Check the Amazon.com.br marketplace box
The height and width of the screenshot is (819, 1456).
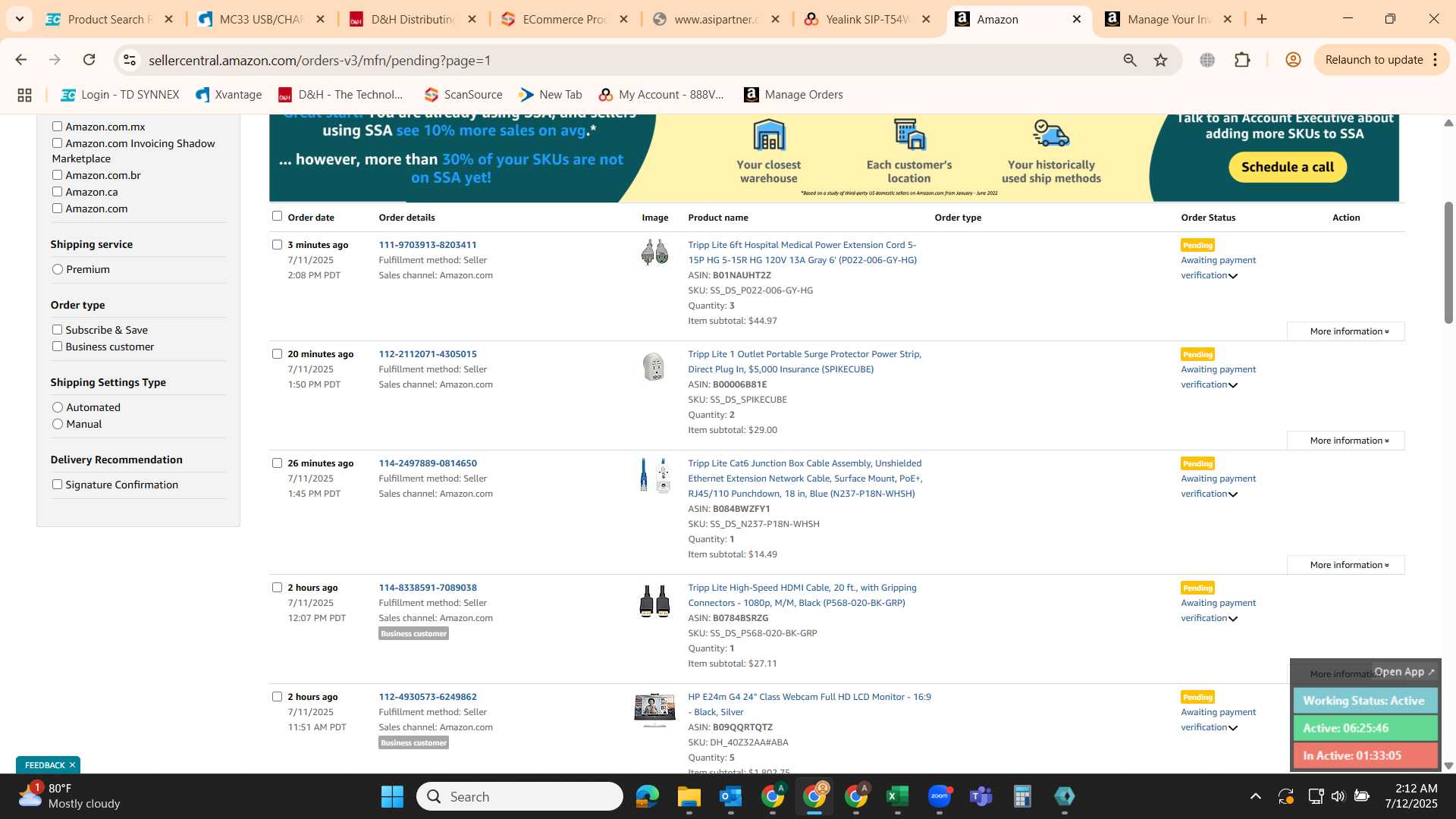[57, 175]
